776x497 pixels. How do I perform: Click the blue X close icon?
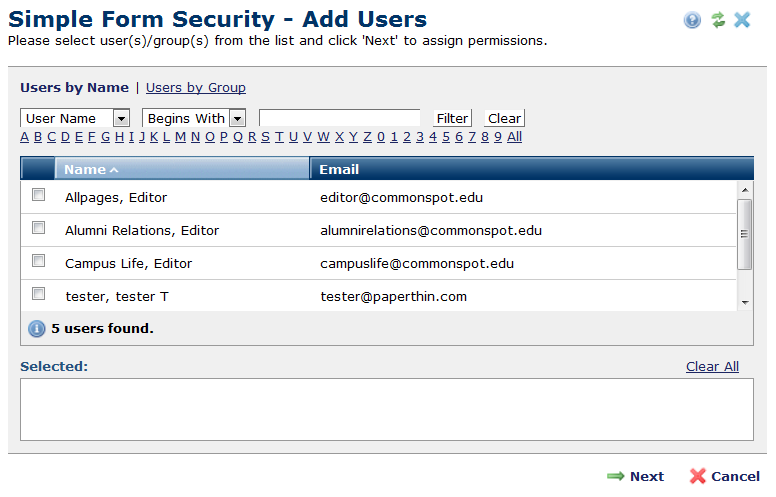[742, 20]
